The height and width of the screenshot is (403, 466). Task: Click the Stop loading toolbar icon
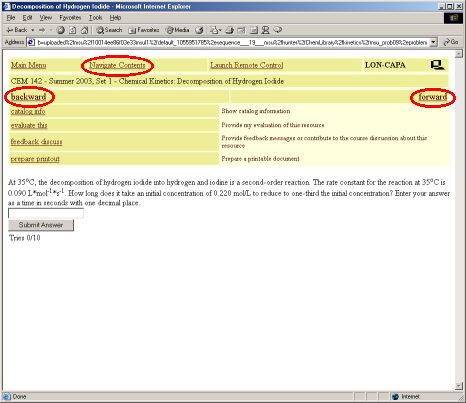(x=60, y=30)
